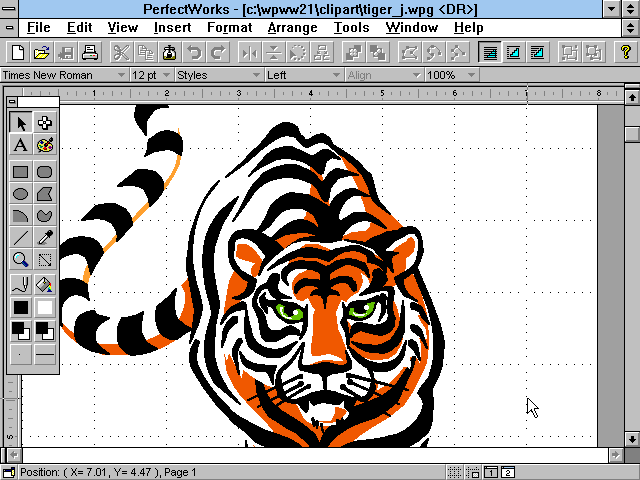640x480 pixels.
Task: Paste with the glue bottle icon
Action: [169, 53]
